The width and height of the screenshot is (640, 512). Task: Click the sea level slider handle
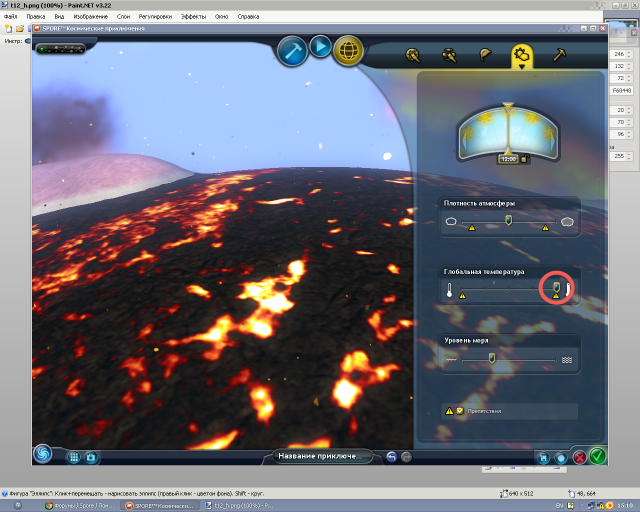pyautogui.click(x=492, y=358)
